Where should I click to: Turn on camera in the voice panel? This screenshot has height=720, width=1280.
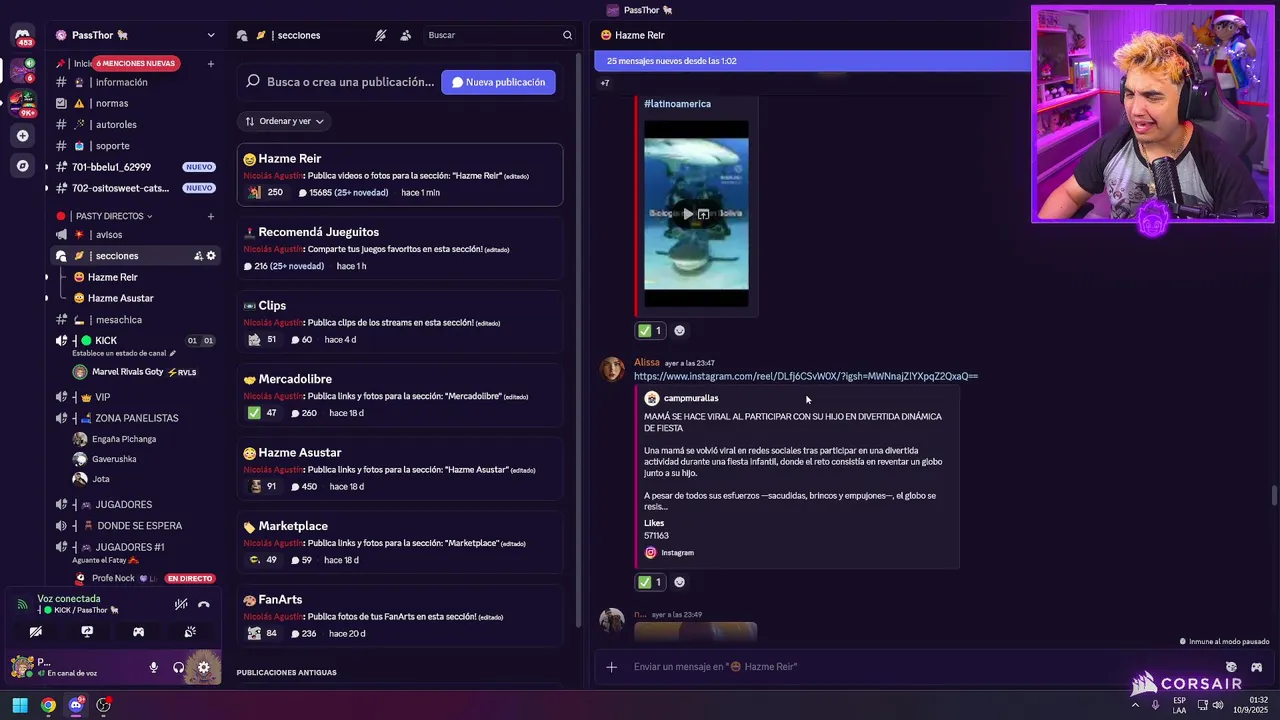(x=36, y=632)
